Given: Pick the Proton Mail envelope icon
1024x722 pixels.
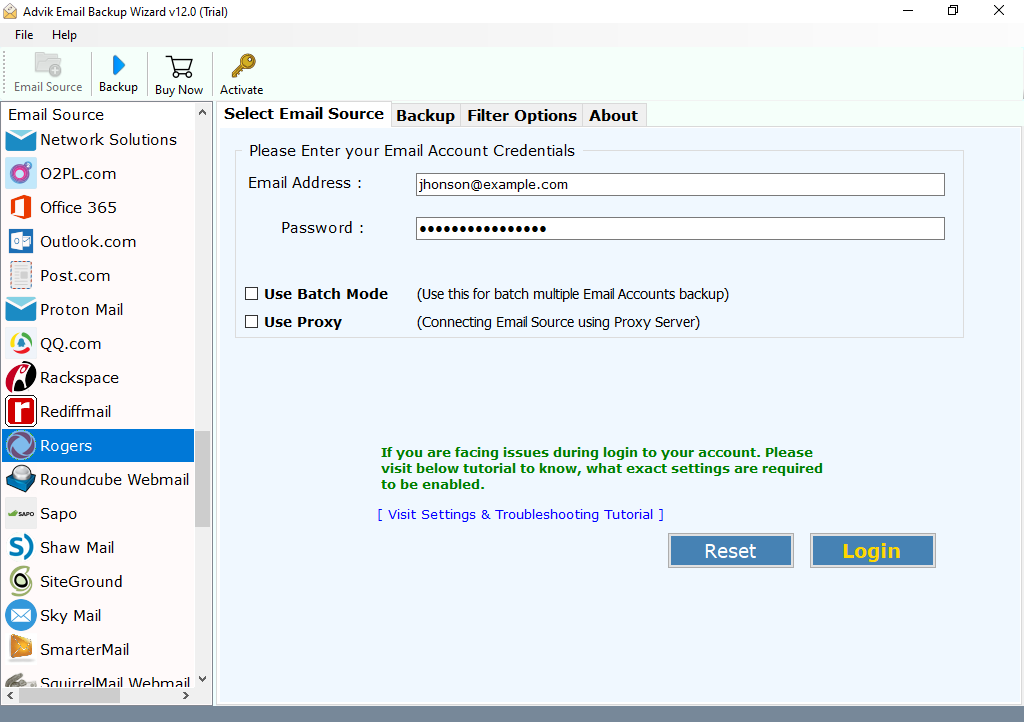Looking at the screenshot, I should 21,309.
